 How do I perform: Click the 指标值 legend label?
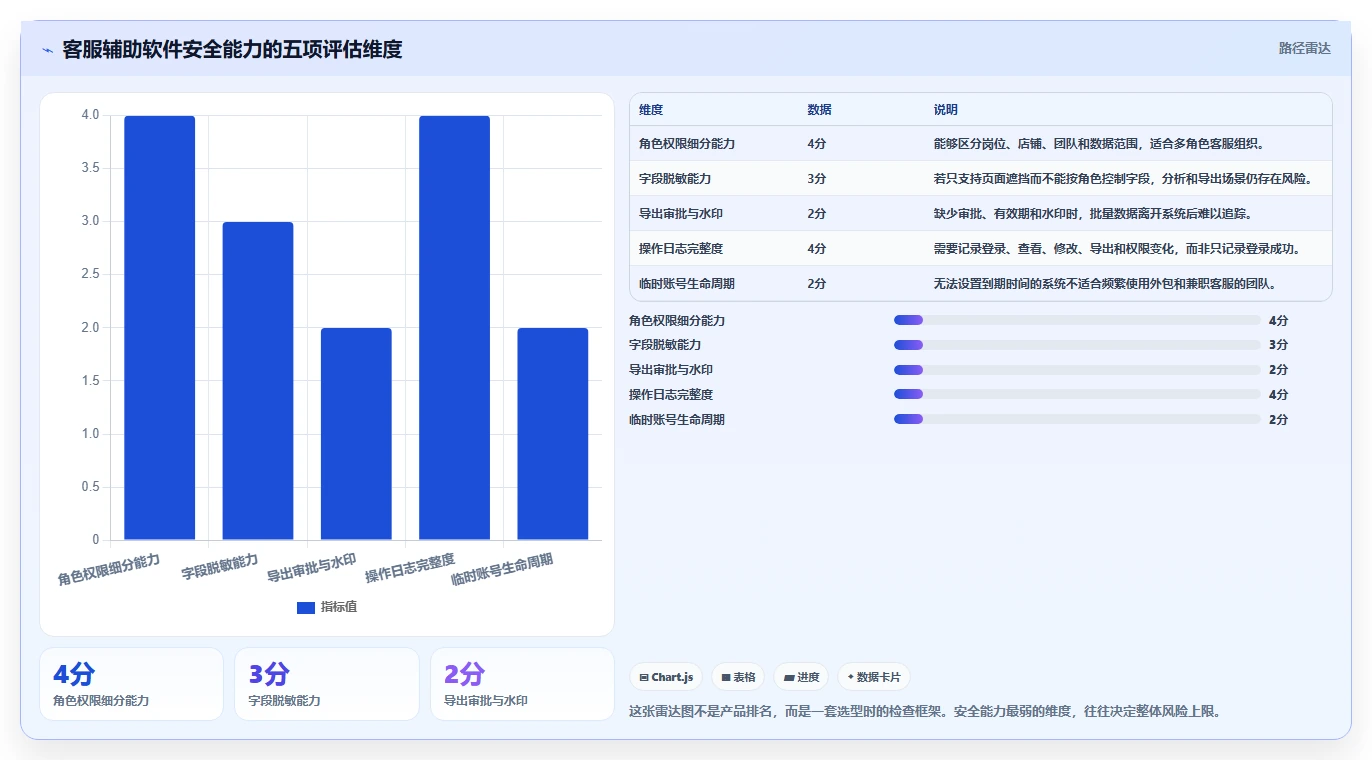coord(339,608)
